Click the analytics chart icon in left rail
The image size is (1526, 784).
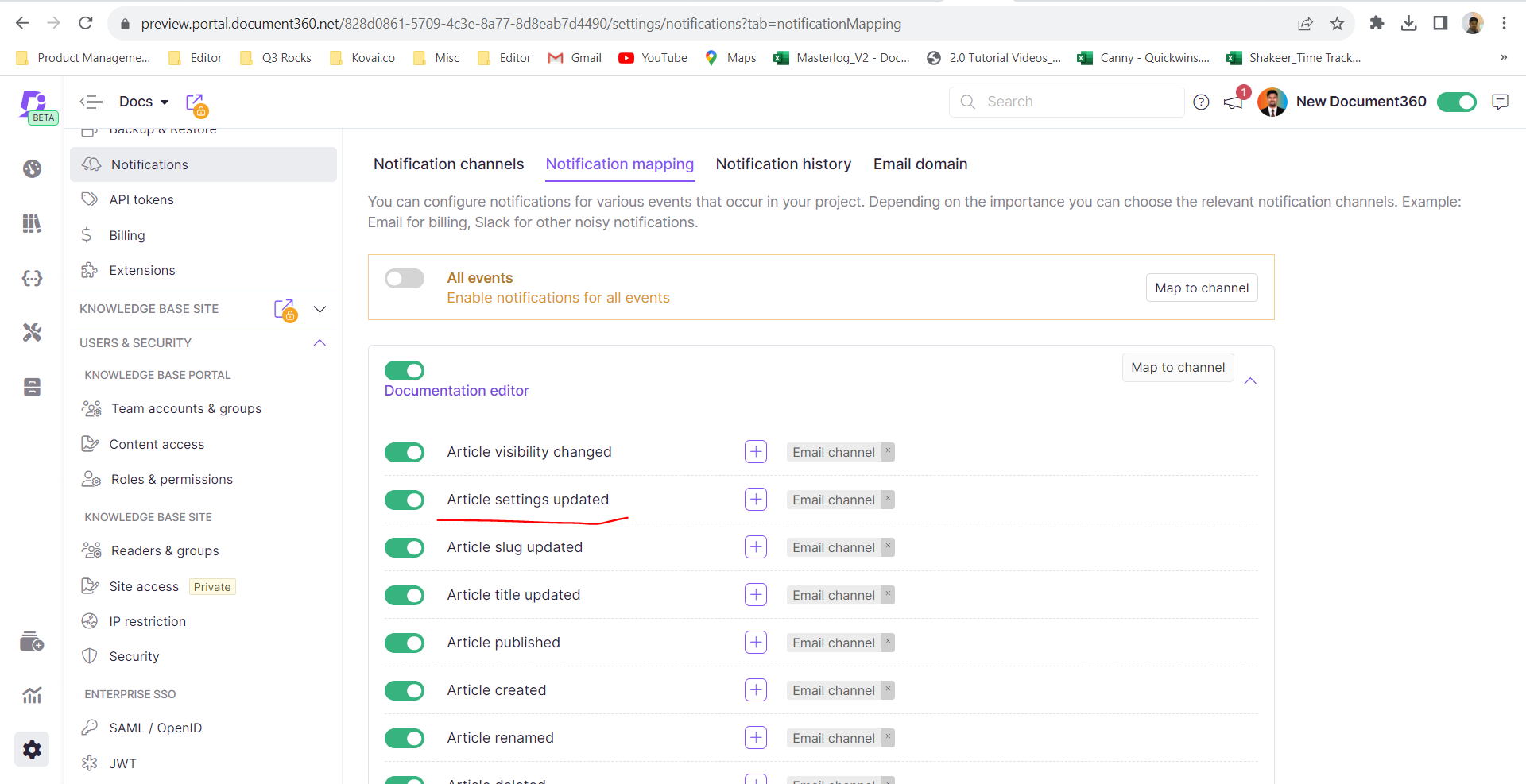(x=32, y=696)
